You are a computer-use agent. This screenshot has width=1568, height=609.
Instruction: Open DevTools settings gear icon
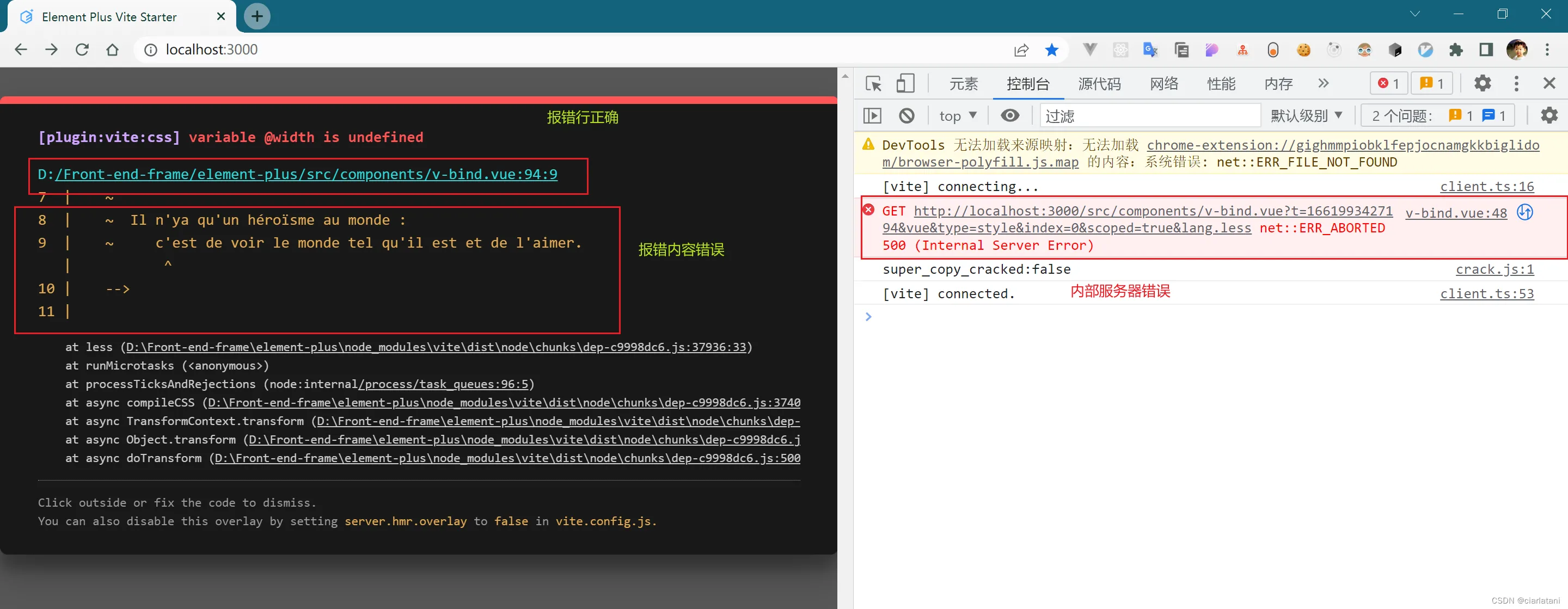click(1482, 83)
